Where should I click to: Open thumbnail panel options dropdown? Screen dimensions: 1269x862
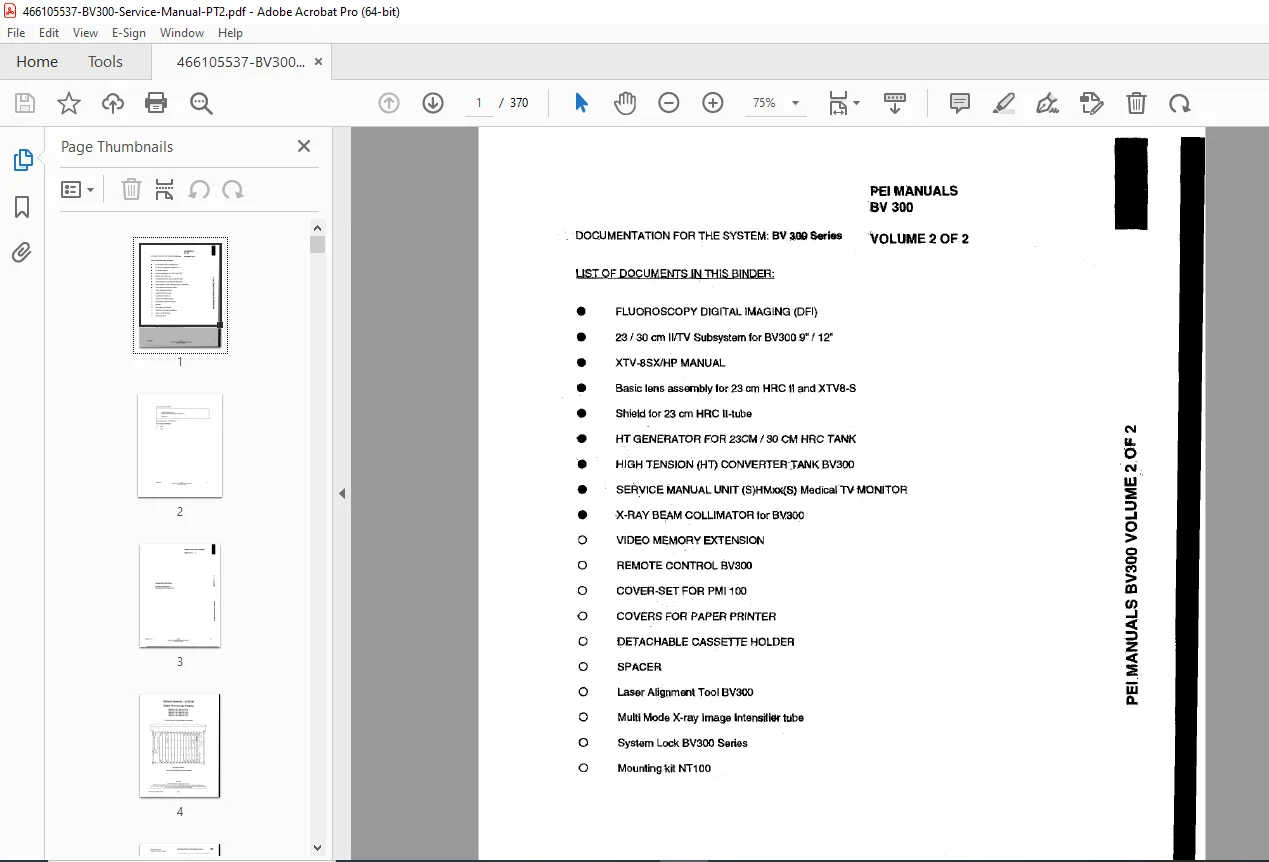77,189
